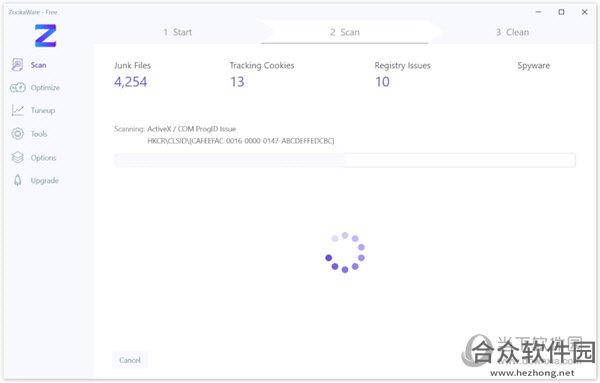Image resolution: width=600 pixels, height=383 pixels.
Task: Click the scan progress bar
Action: pos(344,160)
